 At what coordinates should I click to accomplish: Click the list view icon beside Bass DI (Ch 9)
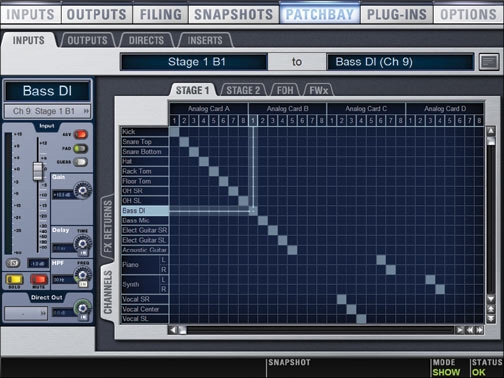(x=489, y=62)
